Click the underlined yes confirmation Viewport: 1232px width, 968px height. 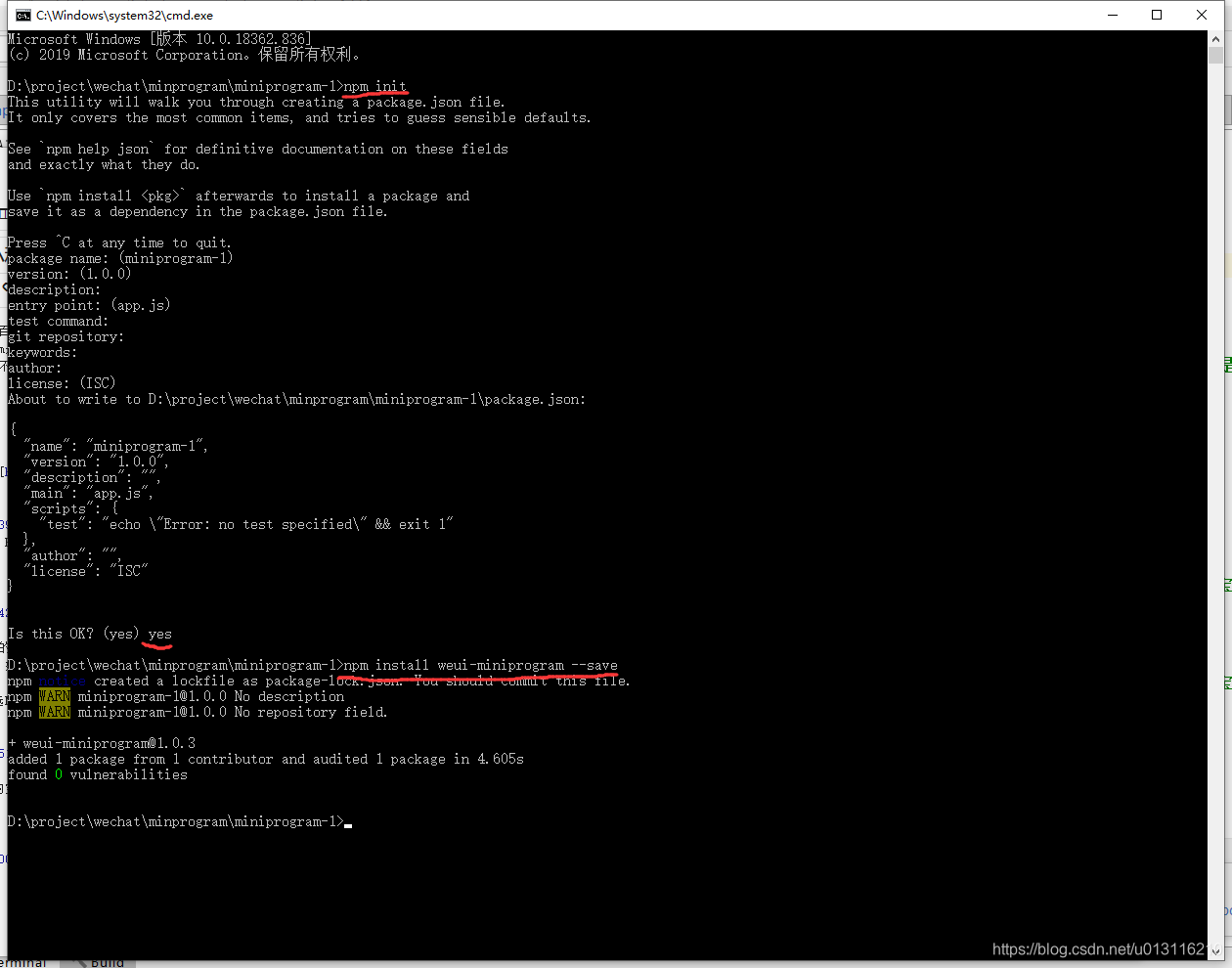[x=158, y=633]
